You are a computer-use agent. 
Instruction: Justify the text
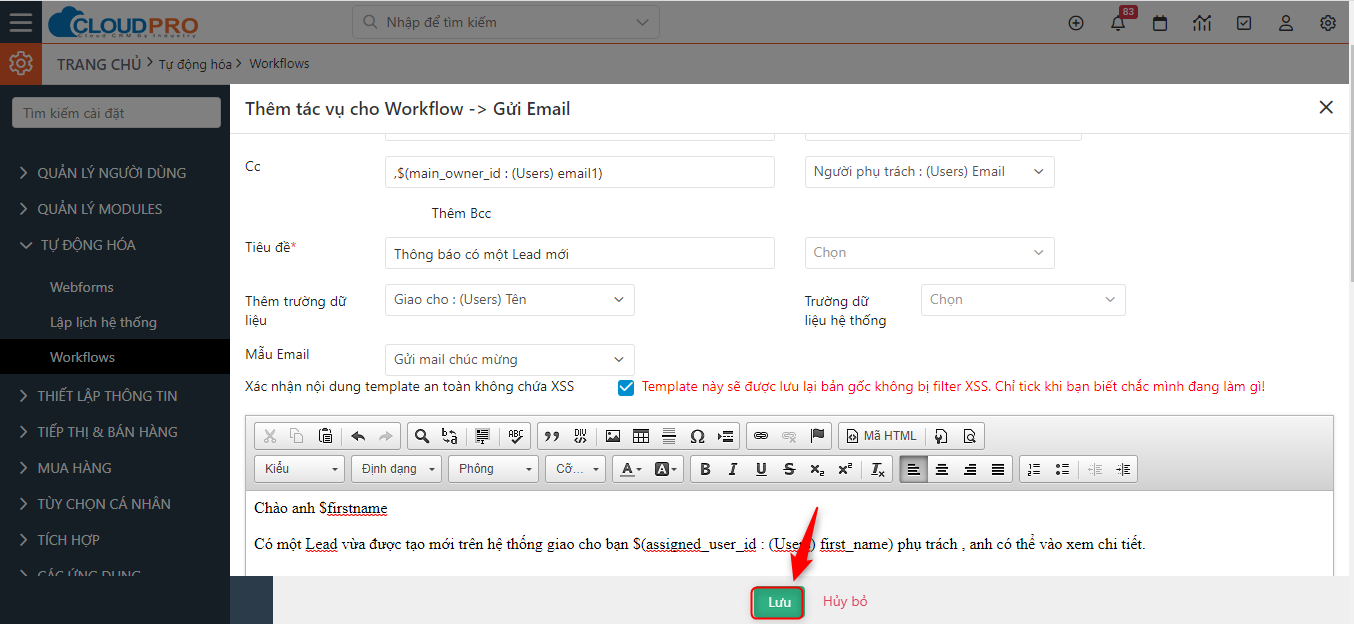coord(997,469)
